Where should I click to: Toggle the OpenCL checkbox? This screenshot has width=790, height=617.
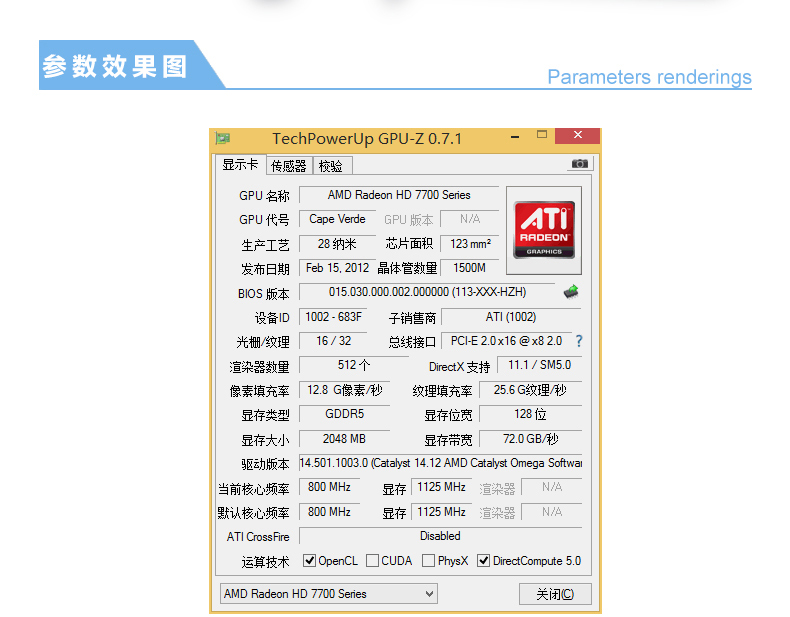pos(309,561)
